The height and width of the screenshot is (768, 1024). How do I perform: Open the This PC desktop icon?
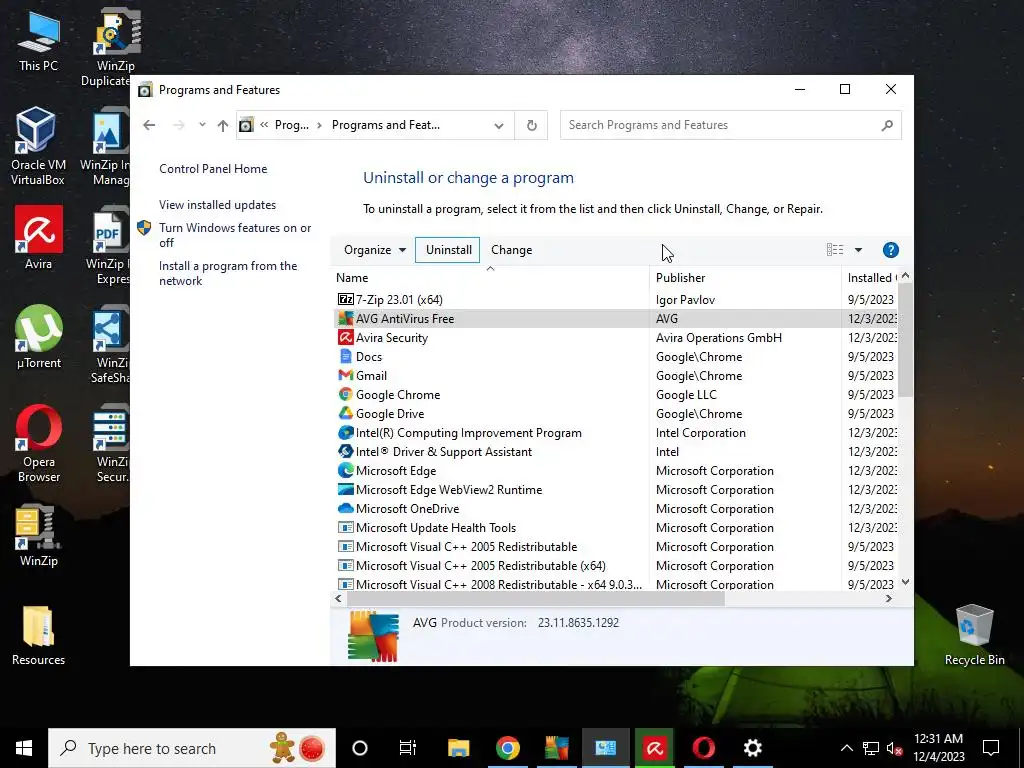click(38, 40)
